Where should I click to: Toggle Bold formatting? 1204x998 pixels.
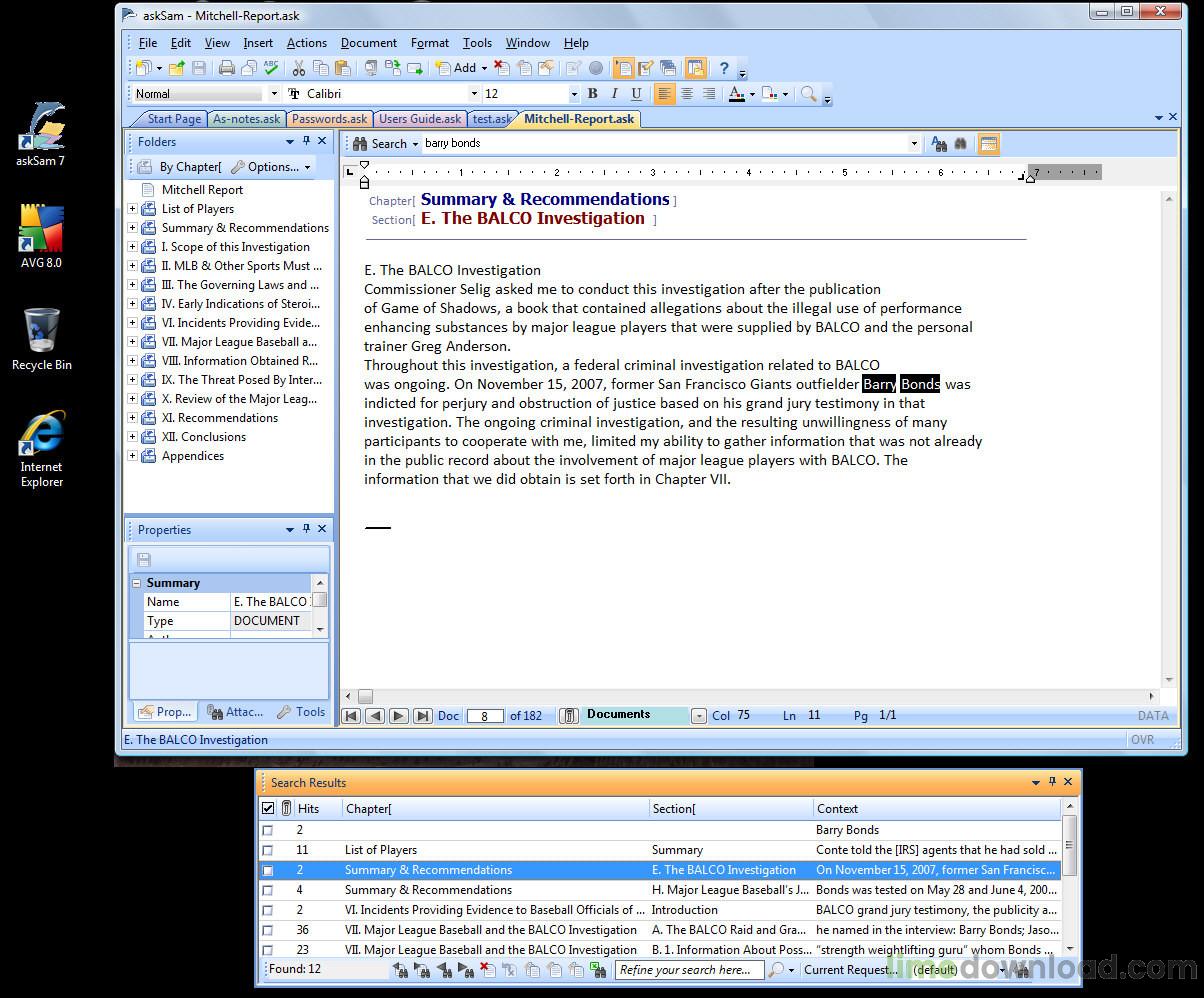pyautogui.click(x=592, y=94)
